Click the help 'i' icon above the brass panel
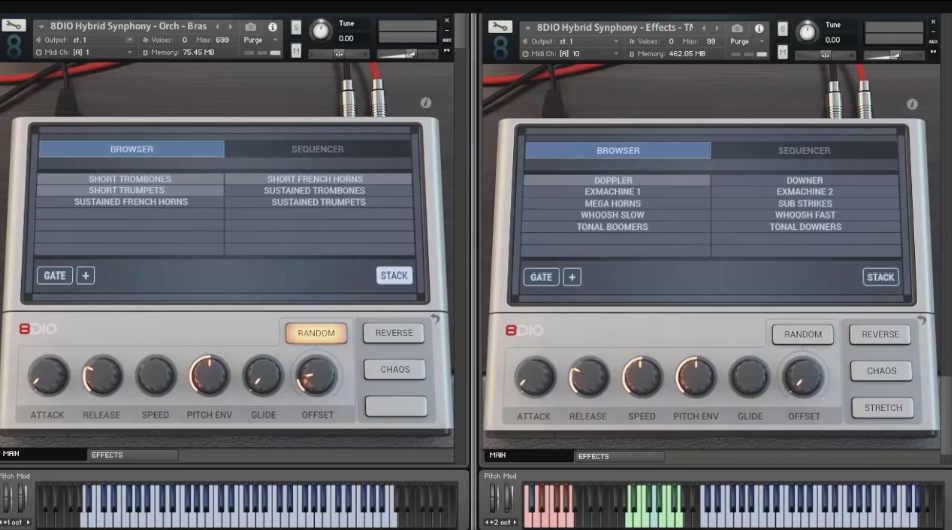The height and width of the screenshot is (530, 952). (x=426, y=103)
